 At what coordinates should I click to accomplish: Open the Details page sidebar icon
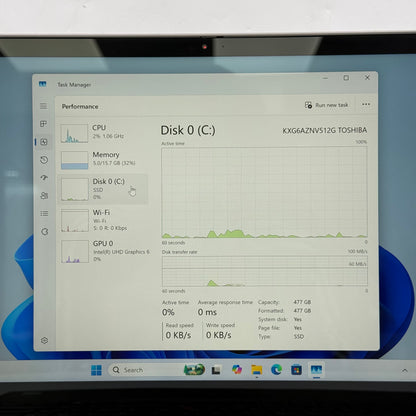[x=44, y=213]
